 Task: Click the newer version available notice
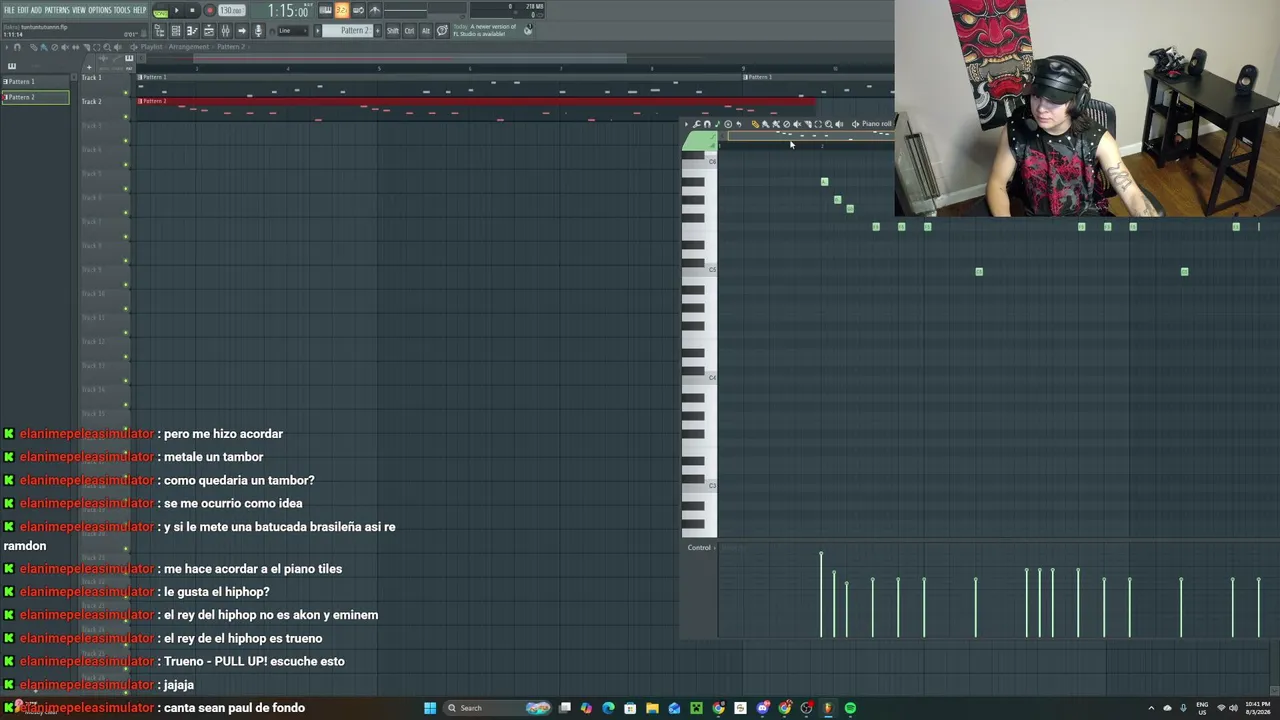tap(485, 31)
